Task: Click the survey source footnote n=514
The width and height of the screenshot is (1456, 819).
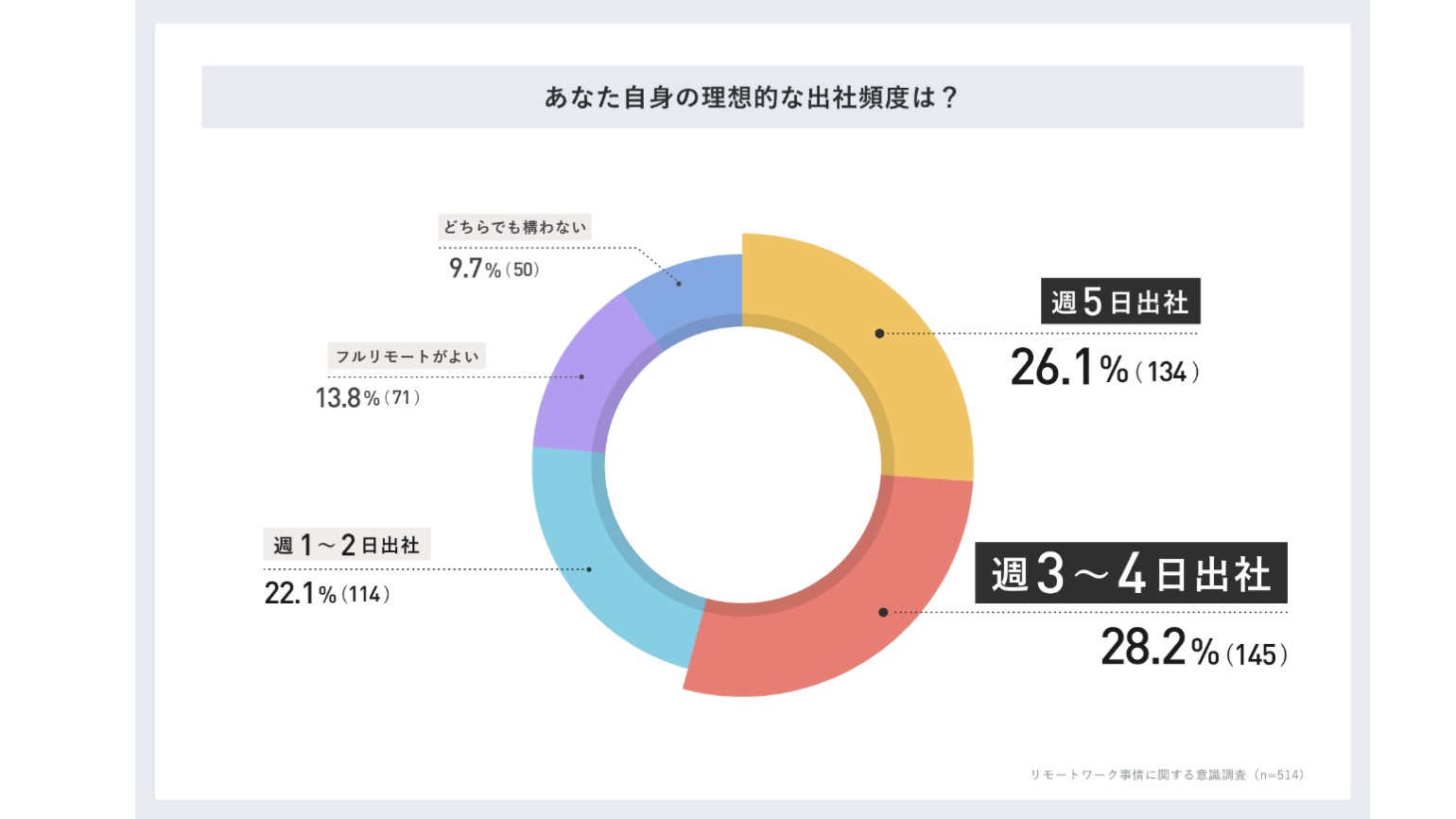Action: tap(1167, 775)
